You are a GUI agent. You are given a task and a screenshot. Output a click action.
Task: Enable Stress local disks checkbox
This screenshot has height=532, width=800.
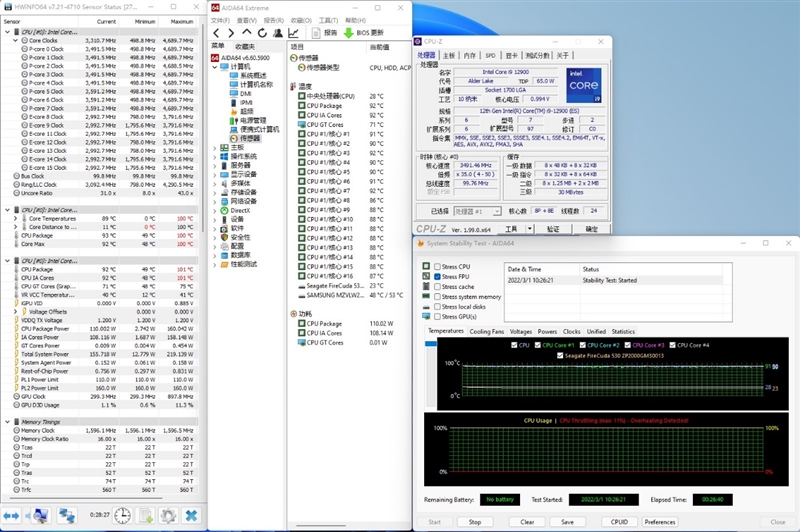click(437, 307)
